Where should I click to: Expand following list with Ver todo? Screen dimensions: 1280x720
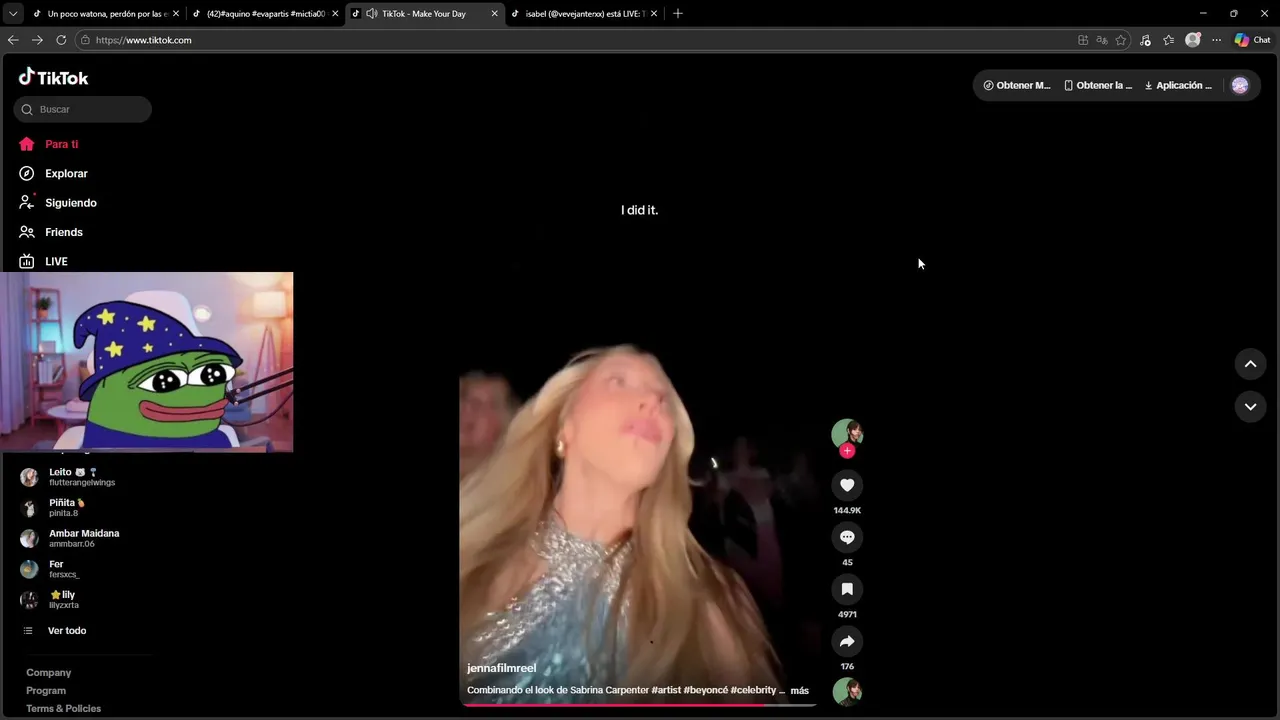coord(55,630)
